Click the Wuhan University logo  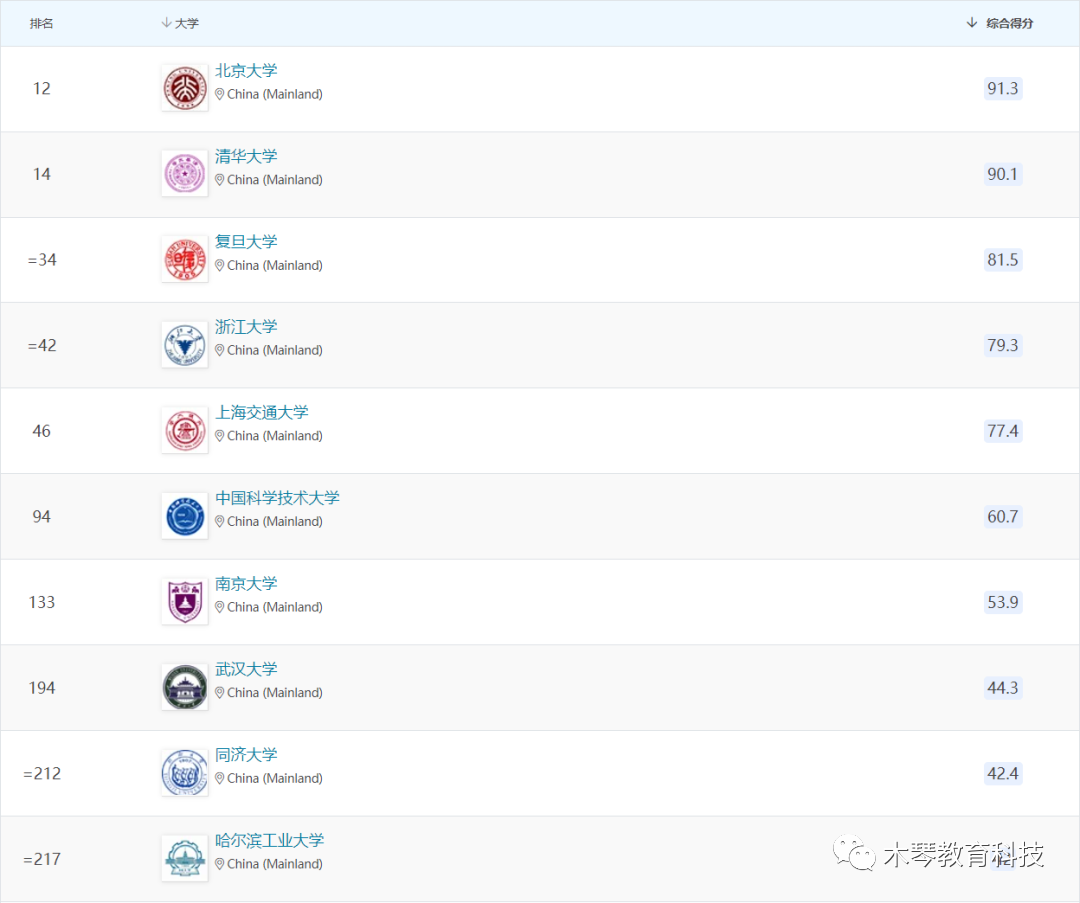(185, 688)
